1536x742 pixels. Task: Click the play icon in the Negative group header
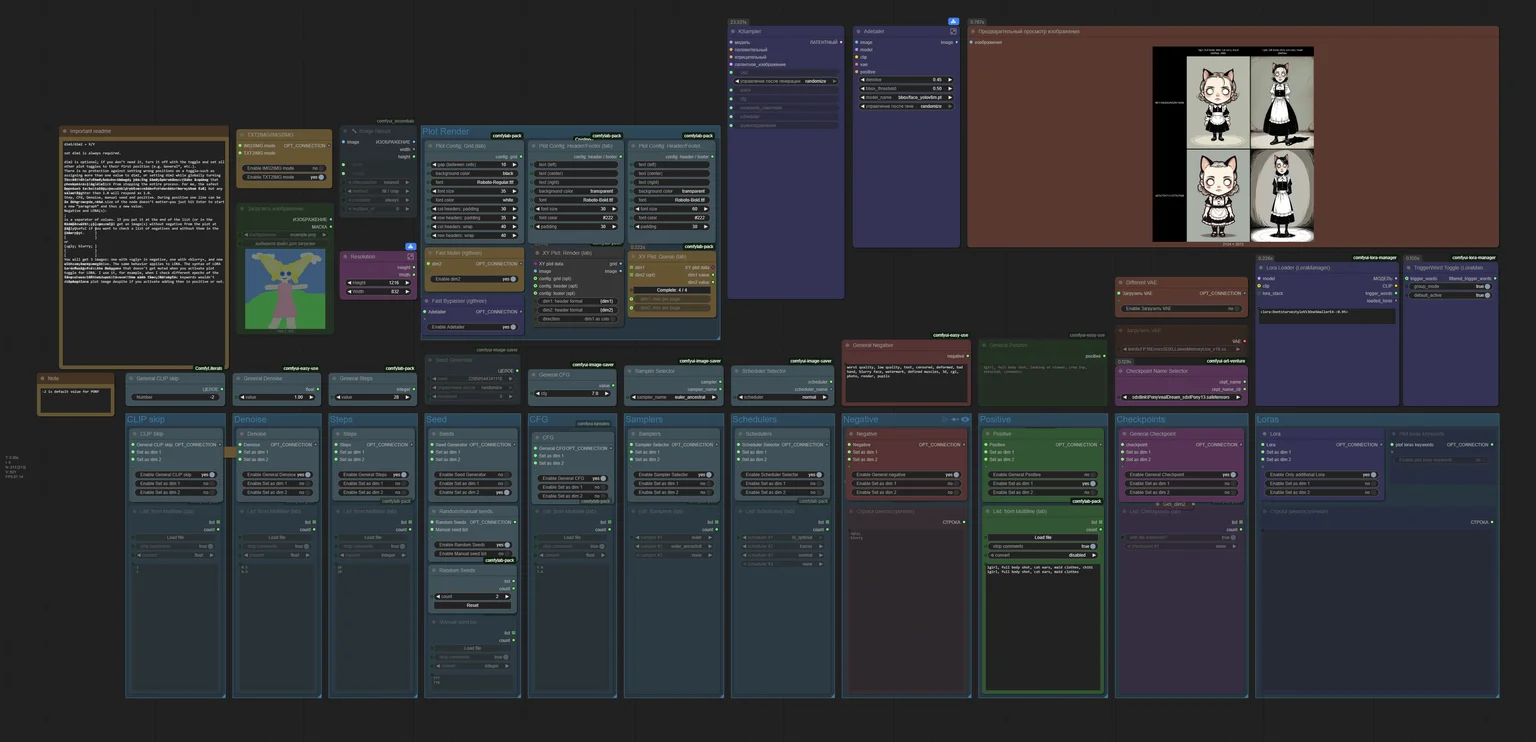pos(945,420)
